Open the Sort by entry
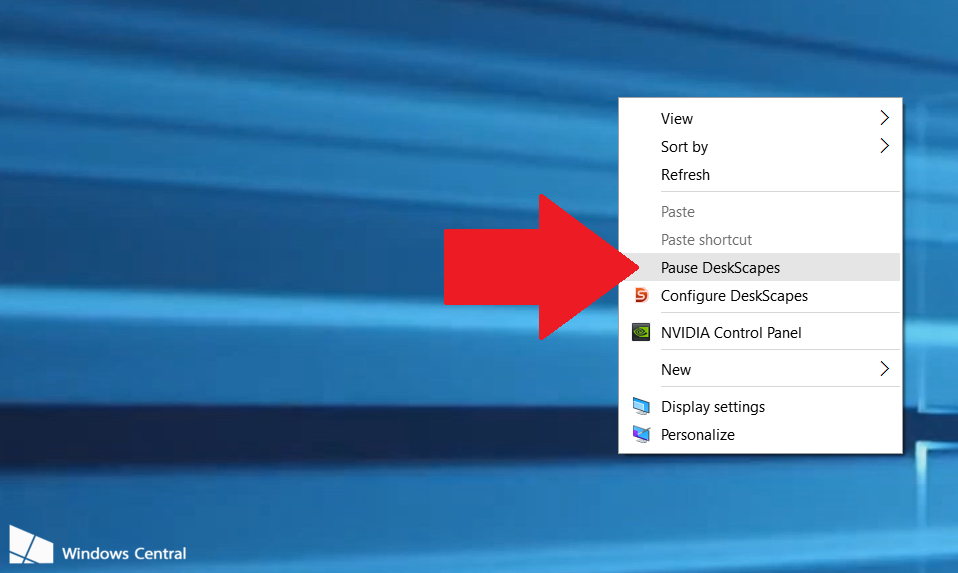 coord(760,147)
